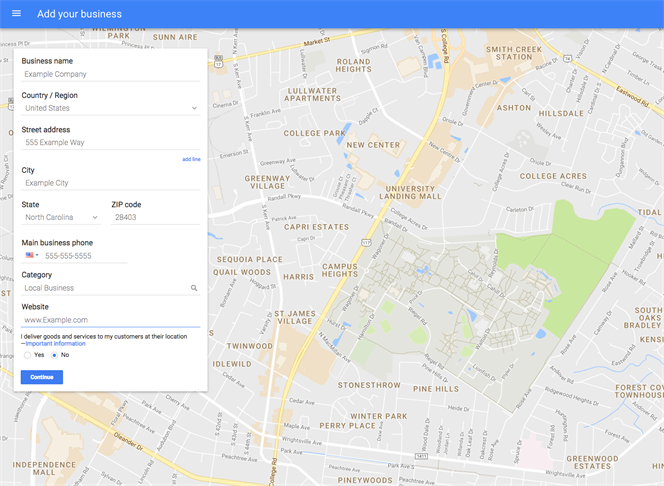Screen dimensions: 664x486
Task: Click the 1411 road shield on map
Action: point(421,456)
